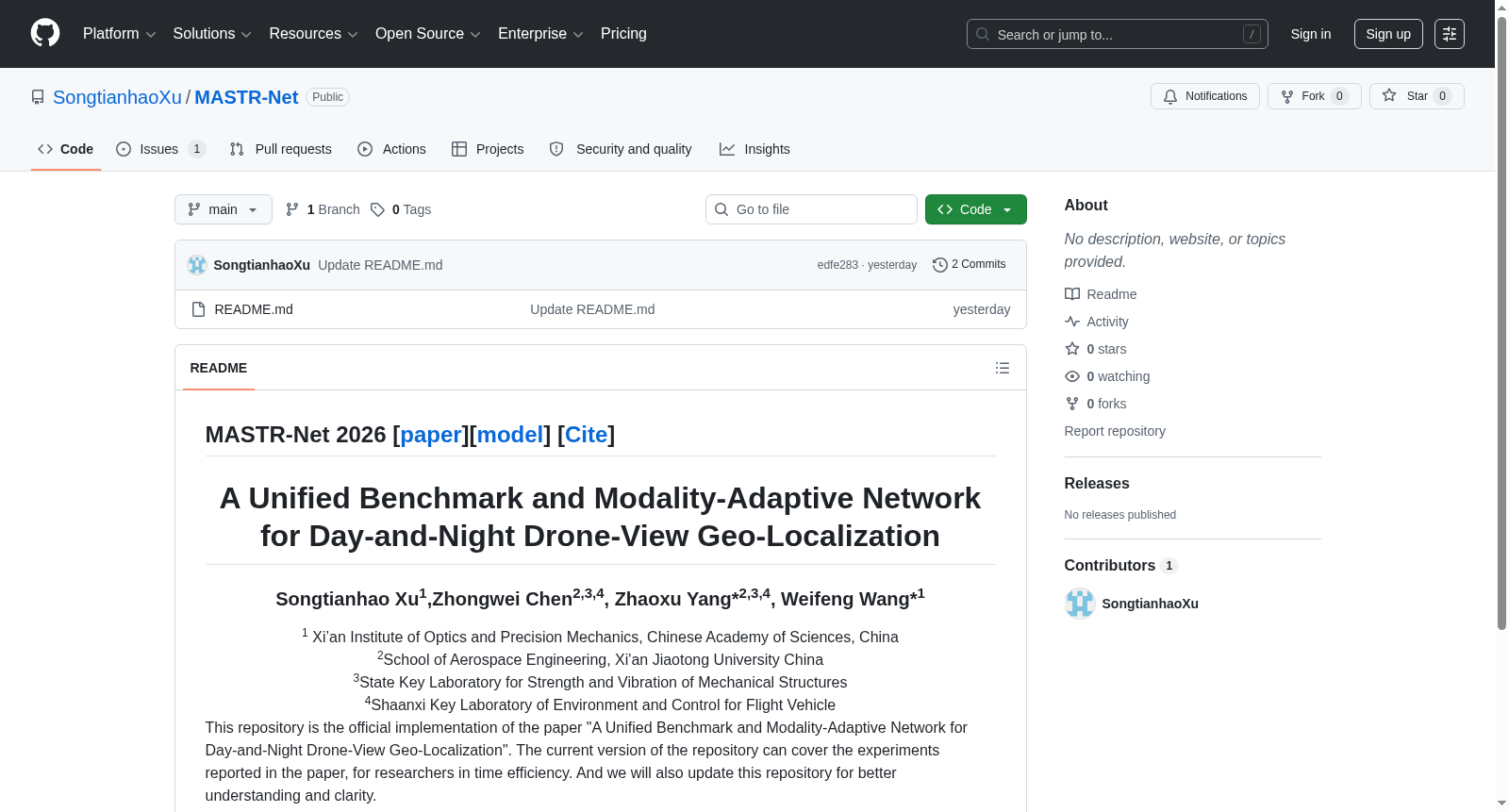Star the MASTR-Net repository
This screenshot has width=1509, height=812.
pos(1417,96)
